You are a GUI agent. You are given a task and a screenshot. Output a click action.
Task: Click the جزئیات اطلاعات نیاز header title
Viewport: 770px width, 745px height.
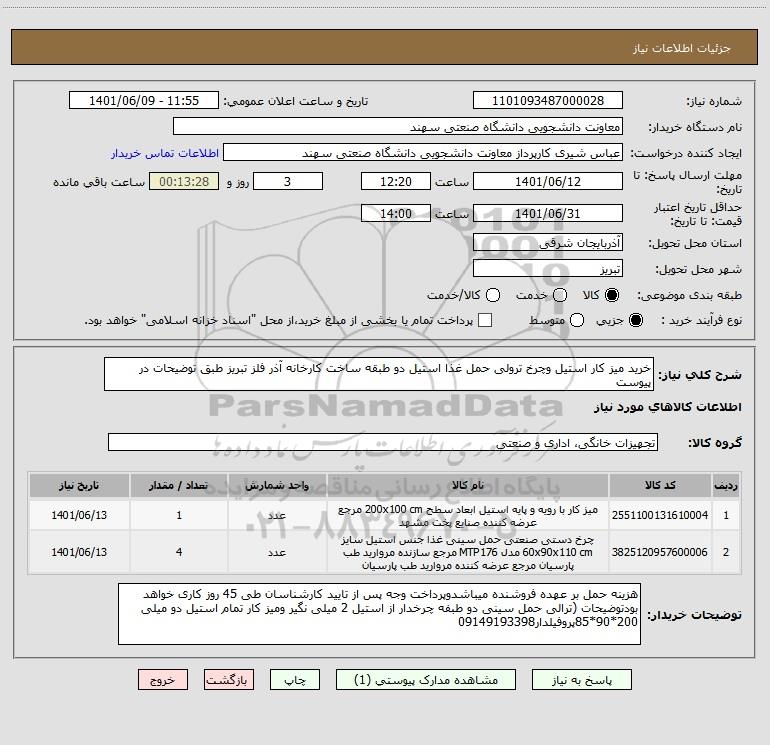click(682, 48)
